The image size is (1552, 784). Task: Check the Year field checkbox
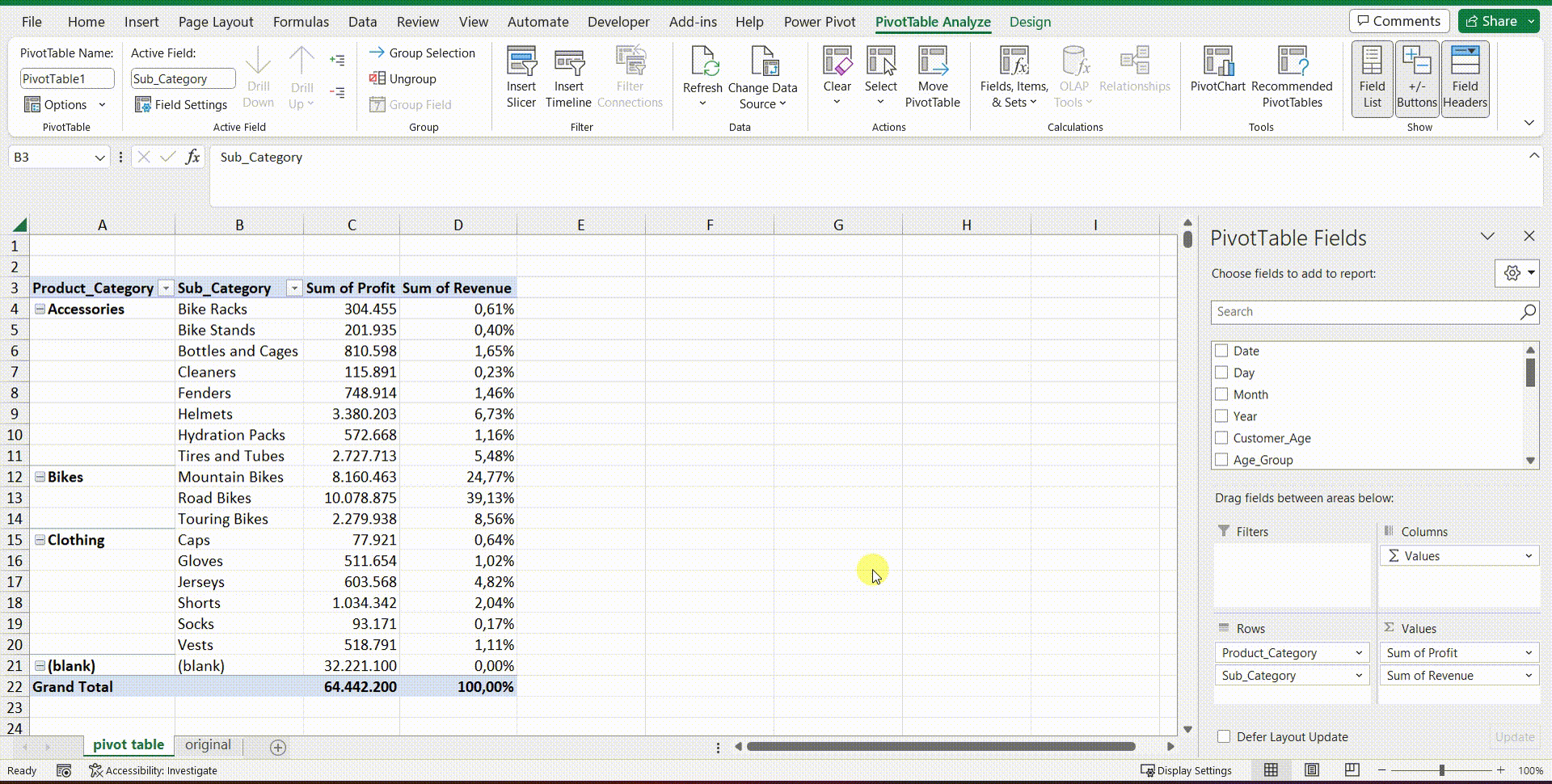1221,416
